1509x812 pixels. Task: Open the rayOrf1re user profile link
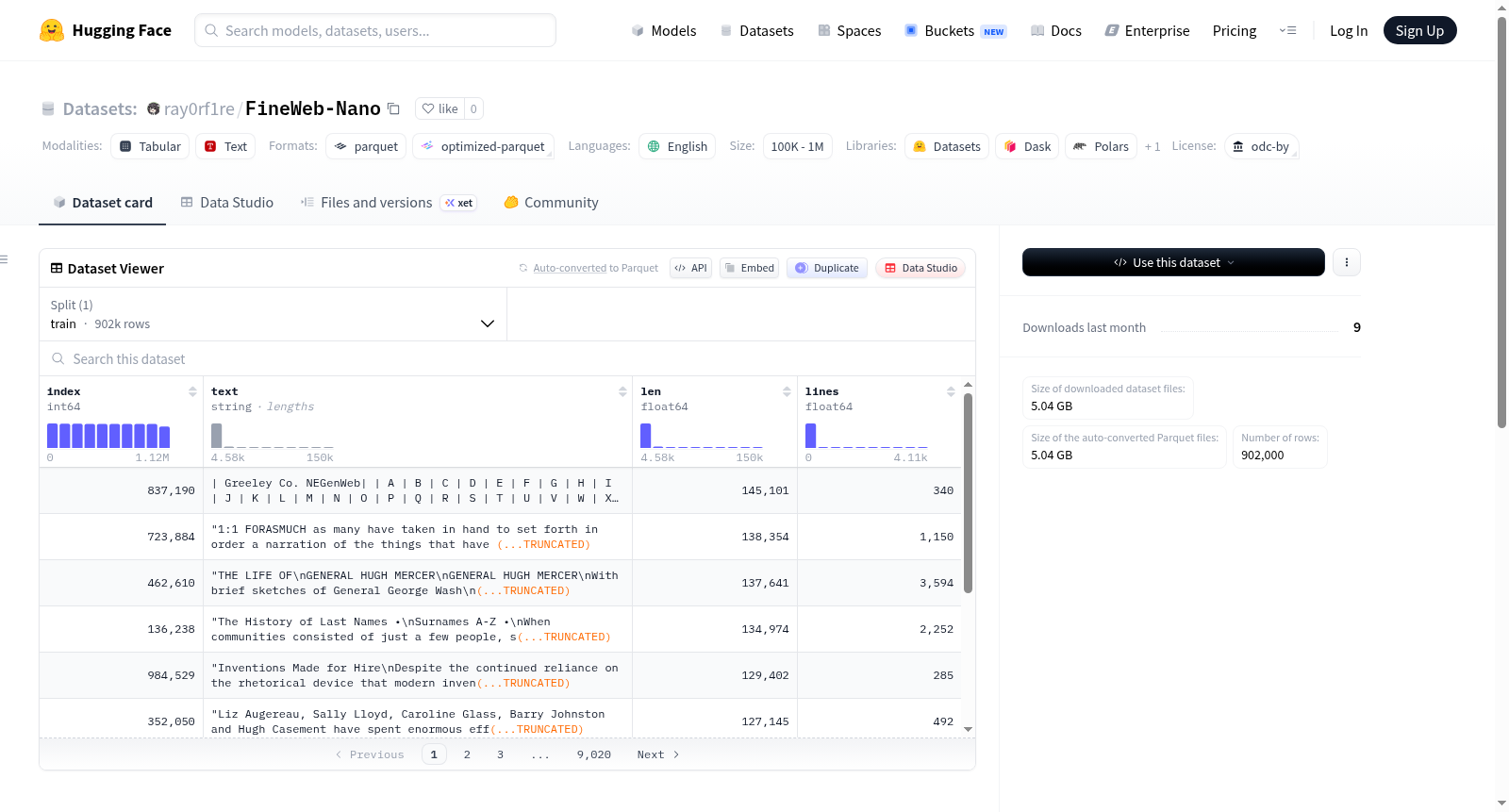click(199, 109)
